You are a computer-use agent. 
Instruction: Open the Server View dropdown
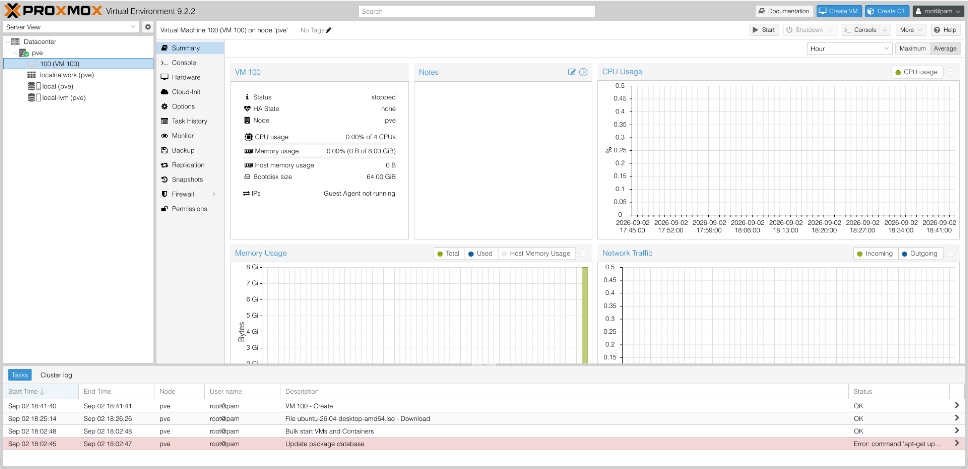pyautogui.click(x=71, y=27)
